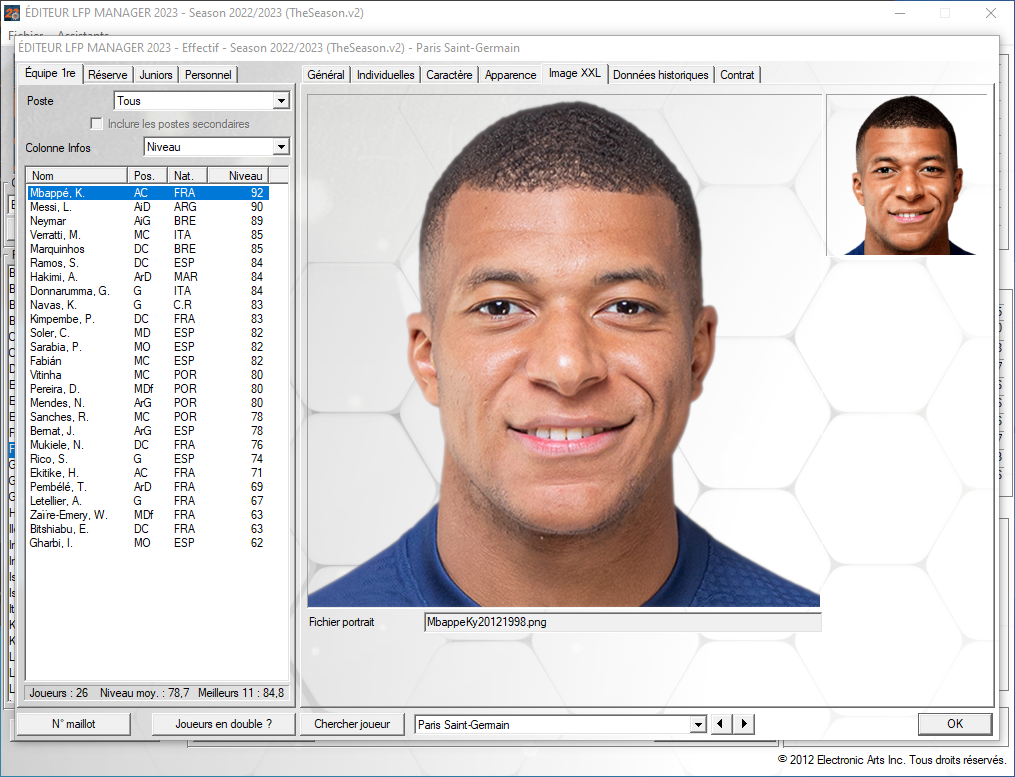Select player Navas, K. in list
1015x777 pixels.
(x=148, y=305)
